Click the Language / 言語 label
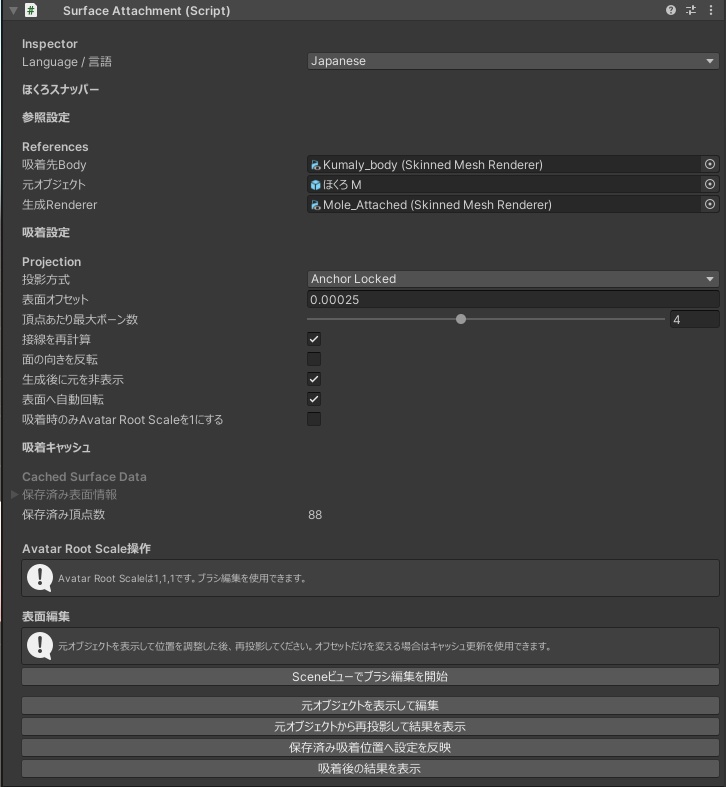Viewport: 726px width, 787px height. (67, 62)
